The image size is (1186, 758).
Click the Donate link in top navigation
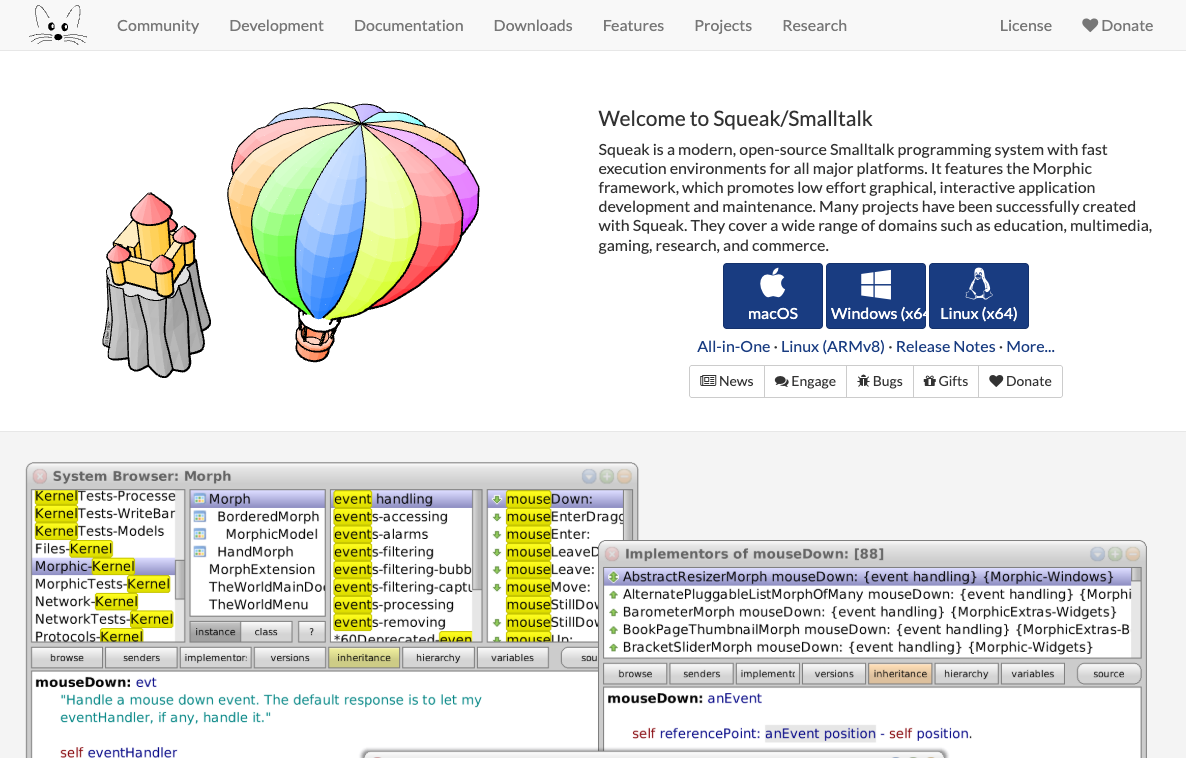[1117, 26]
